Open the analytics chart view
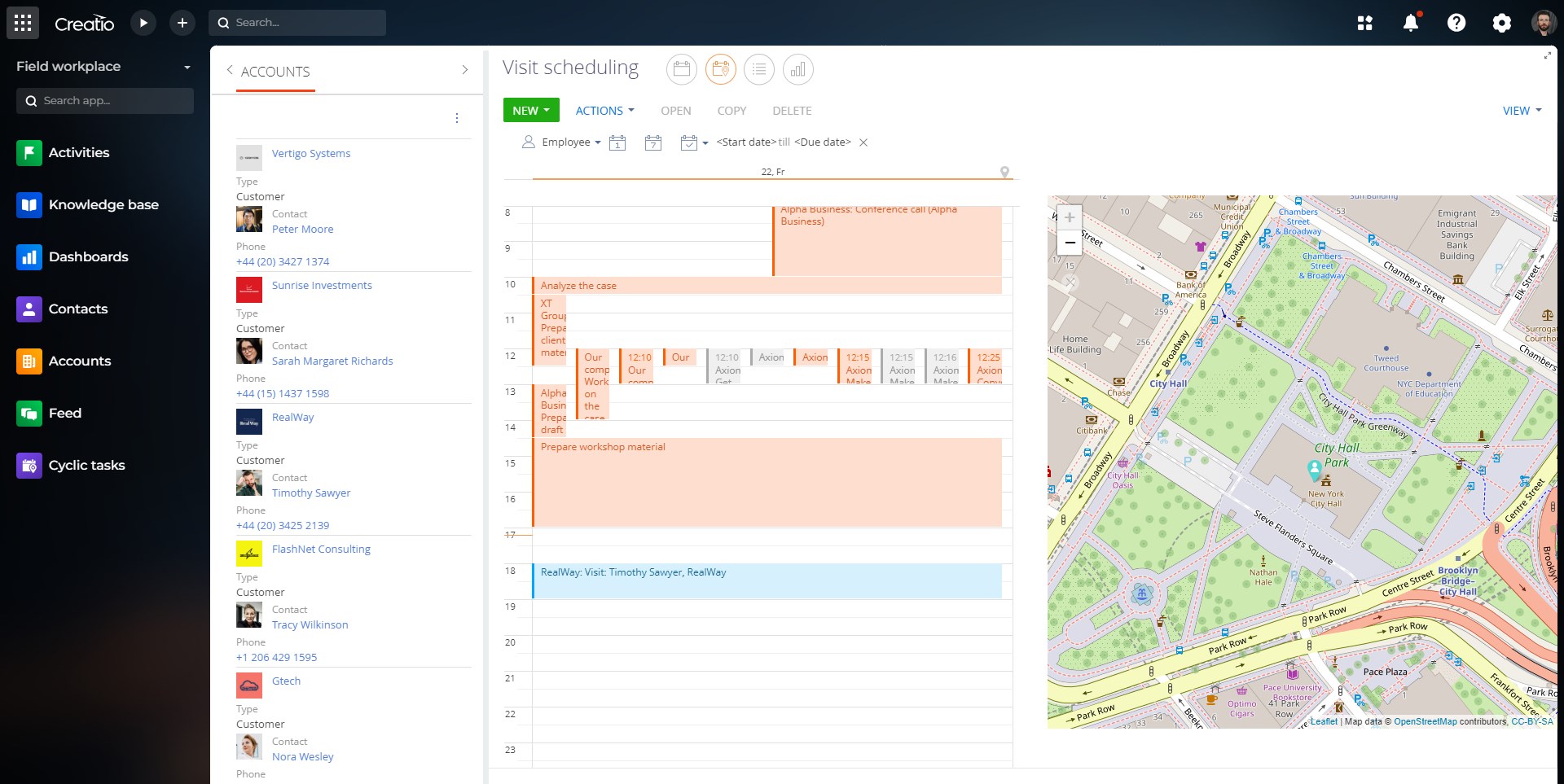The height and width of the screenshot is (784, 1564). 798,69
